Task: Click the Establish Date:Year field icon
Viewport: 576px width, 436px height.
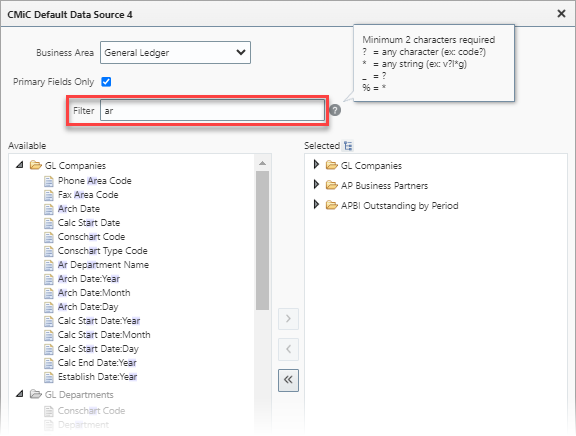Action: (x=48, y=377)
